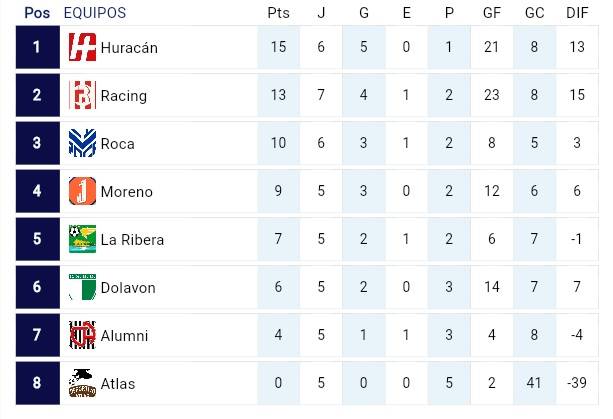This screenshot has width=613, height=419.
Task: Click the Huracán team crest icon
Action: click(82, 48)
